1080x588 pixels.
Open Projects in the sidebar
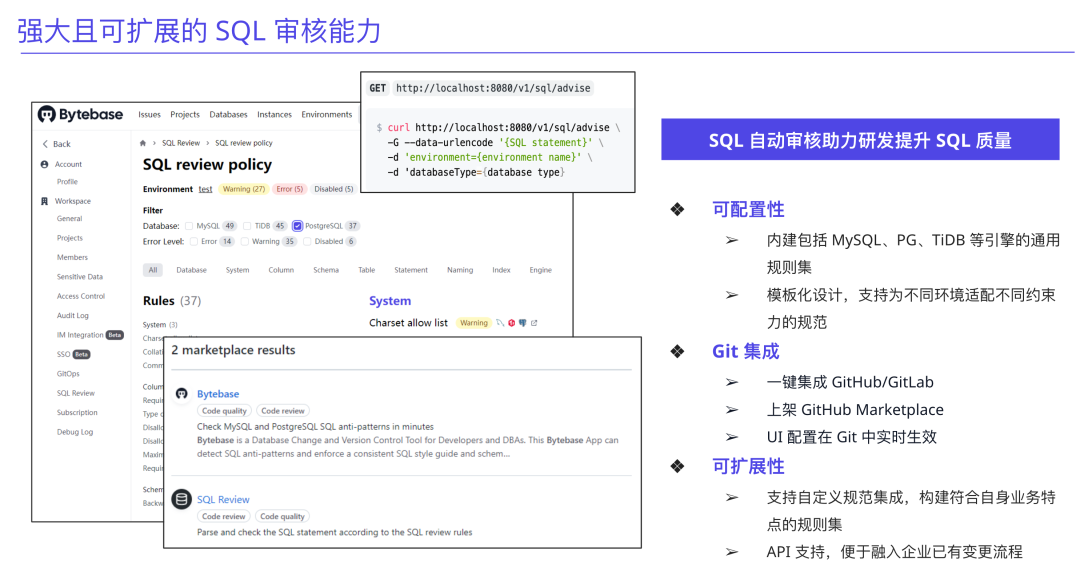70,238
